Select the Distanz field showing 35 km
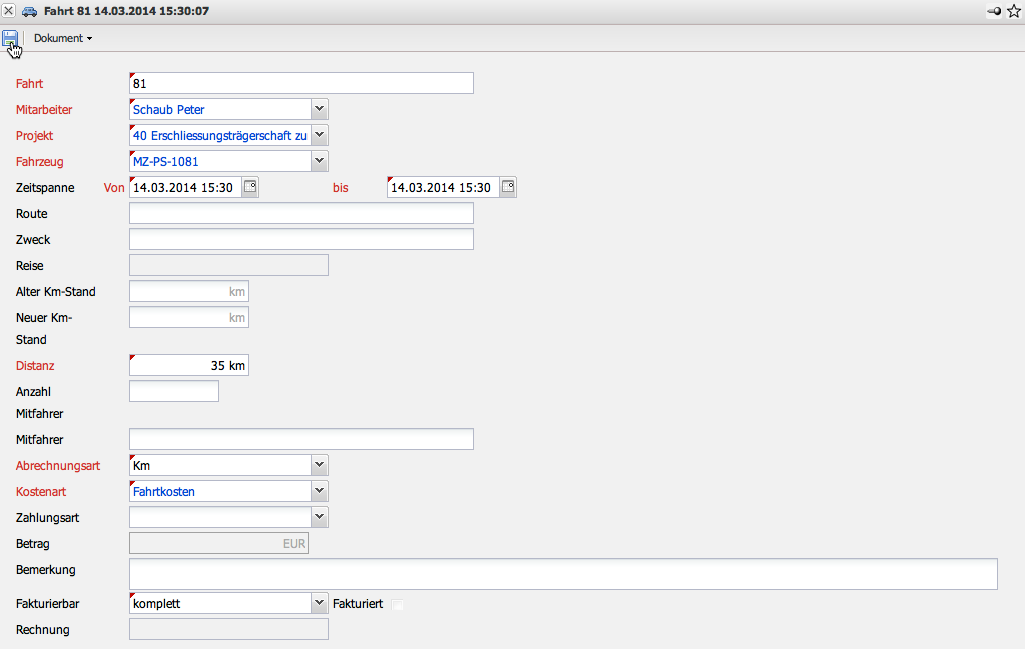 (189, 365)
